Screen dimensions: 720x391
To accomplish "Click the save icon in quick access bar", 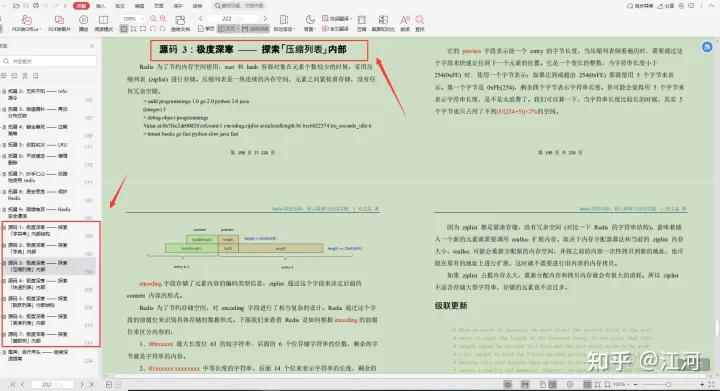I will tap(26, 6).
